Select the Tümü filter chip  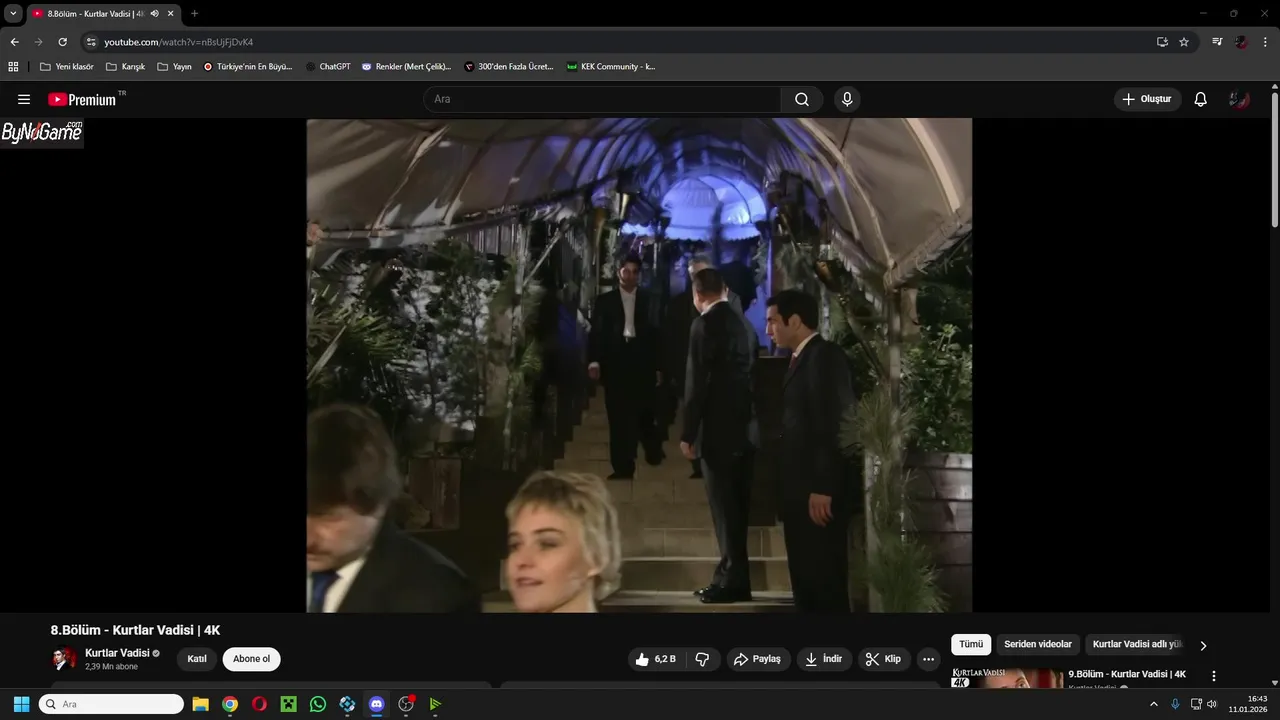pos(972,645)
